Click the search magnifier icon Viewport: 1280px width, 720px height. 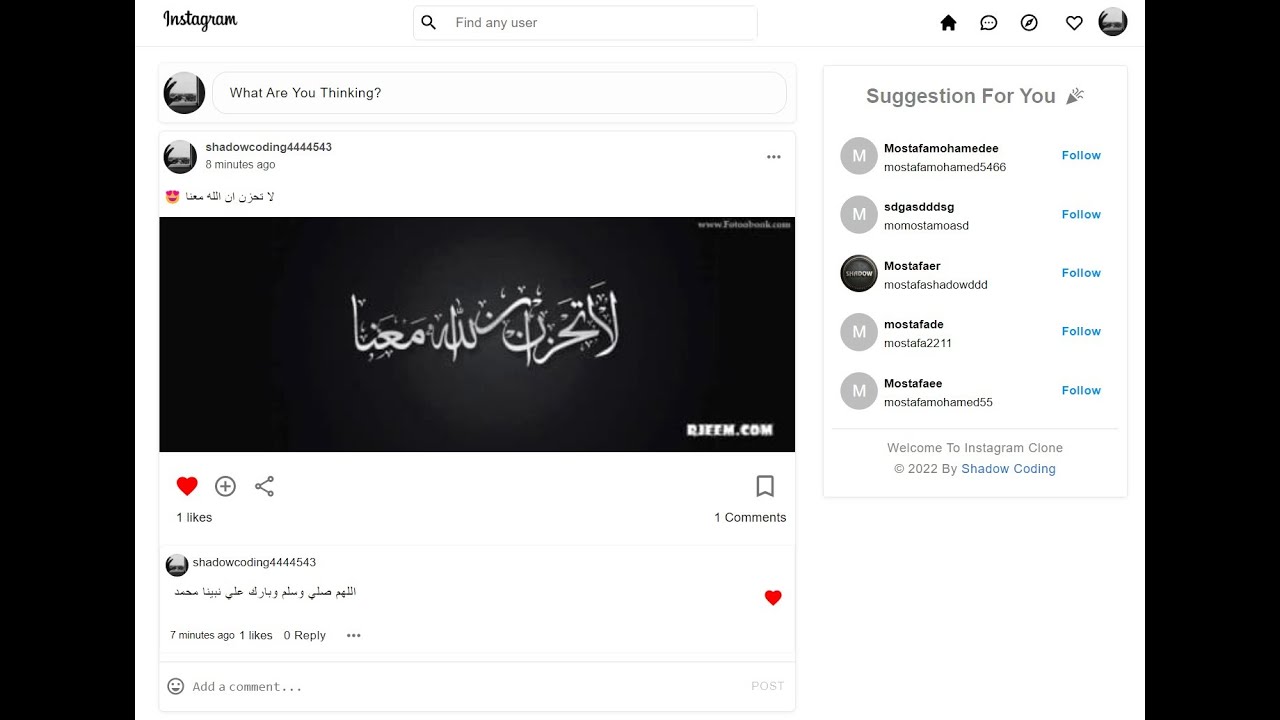coord(429,22)
